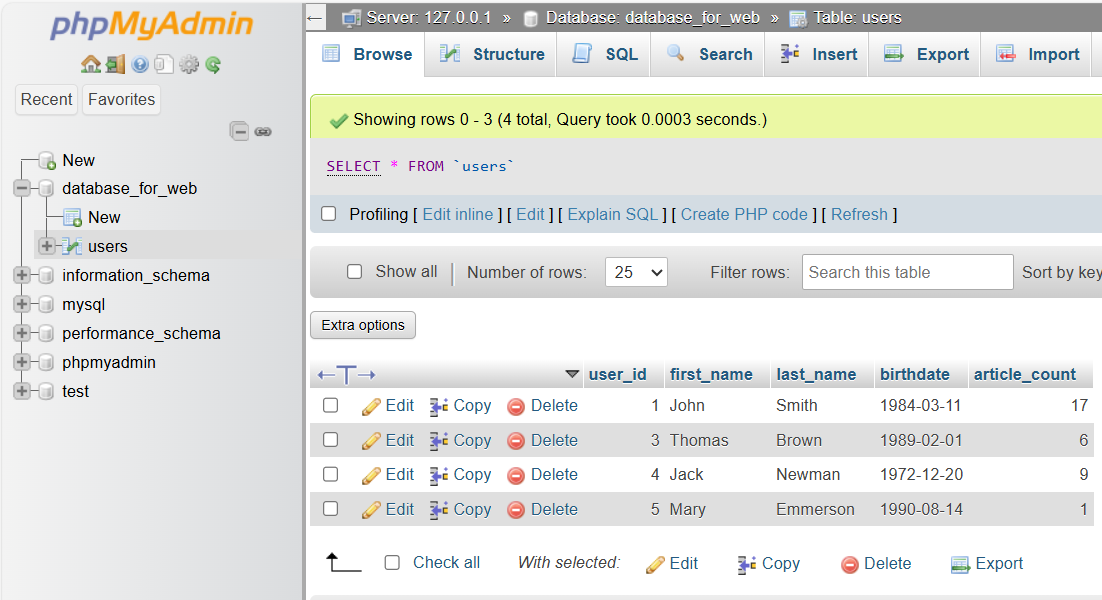The height and width of the screenshot is (600, 1102).
Task: Expand the information_schema database node
Action: pos(22,275)
